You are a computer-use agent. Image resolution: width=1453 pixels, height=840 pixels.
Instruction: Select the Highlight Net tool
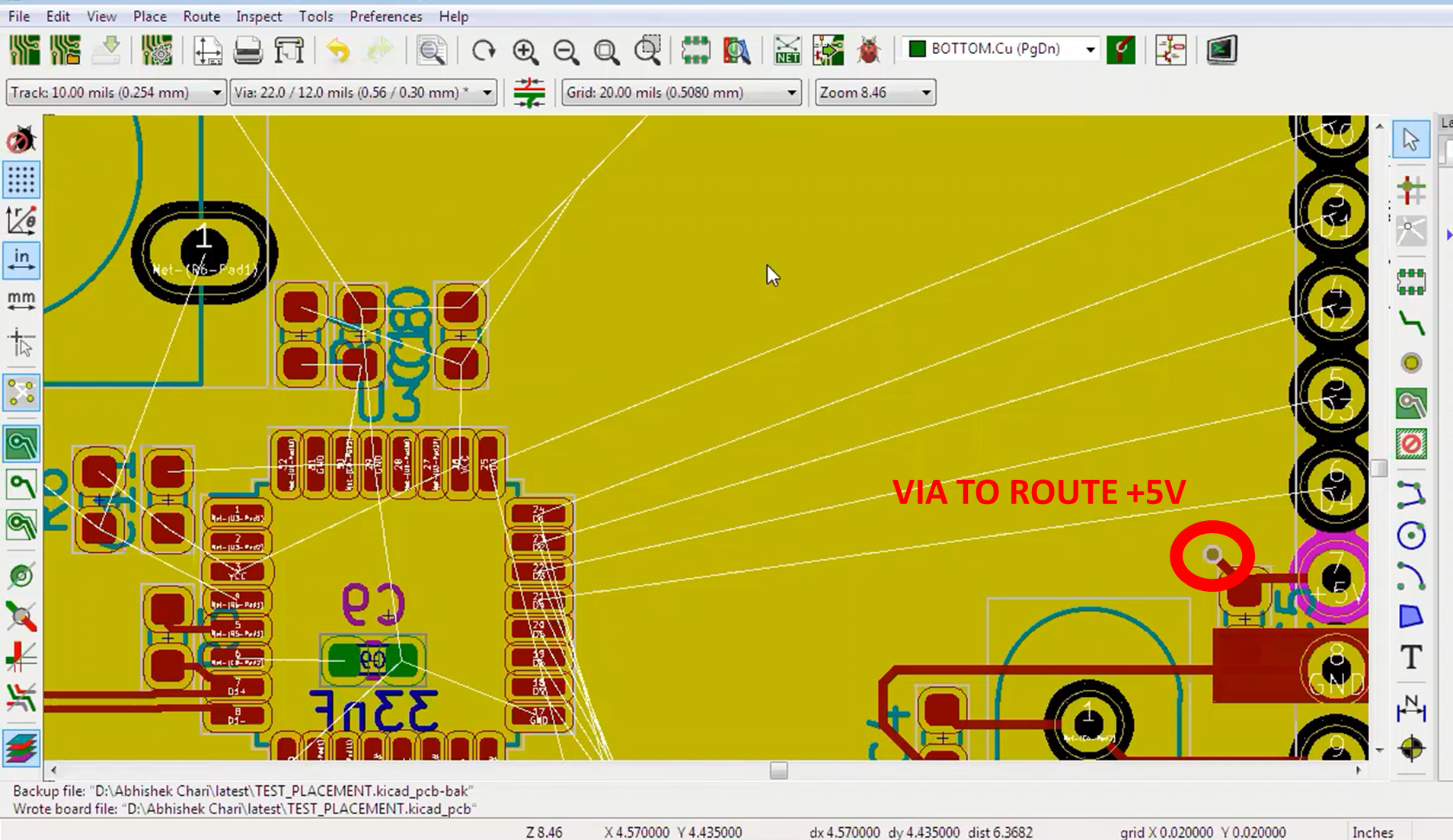click(1411, 190)
